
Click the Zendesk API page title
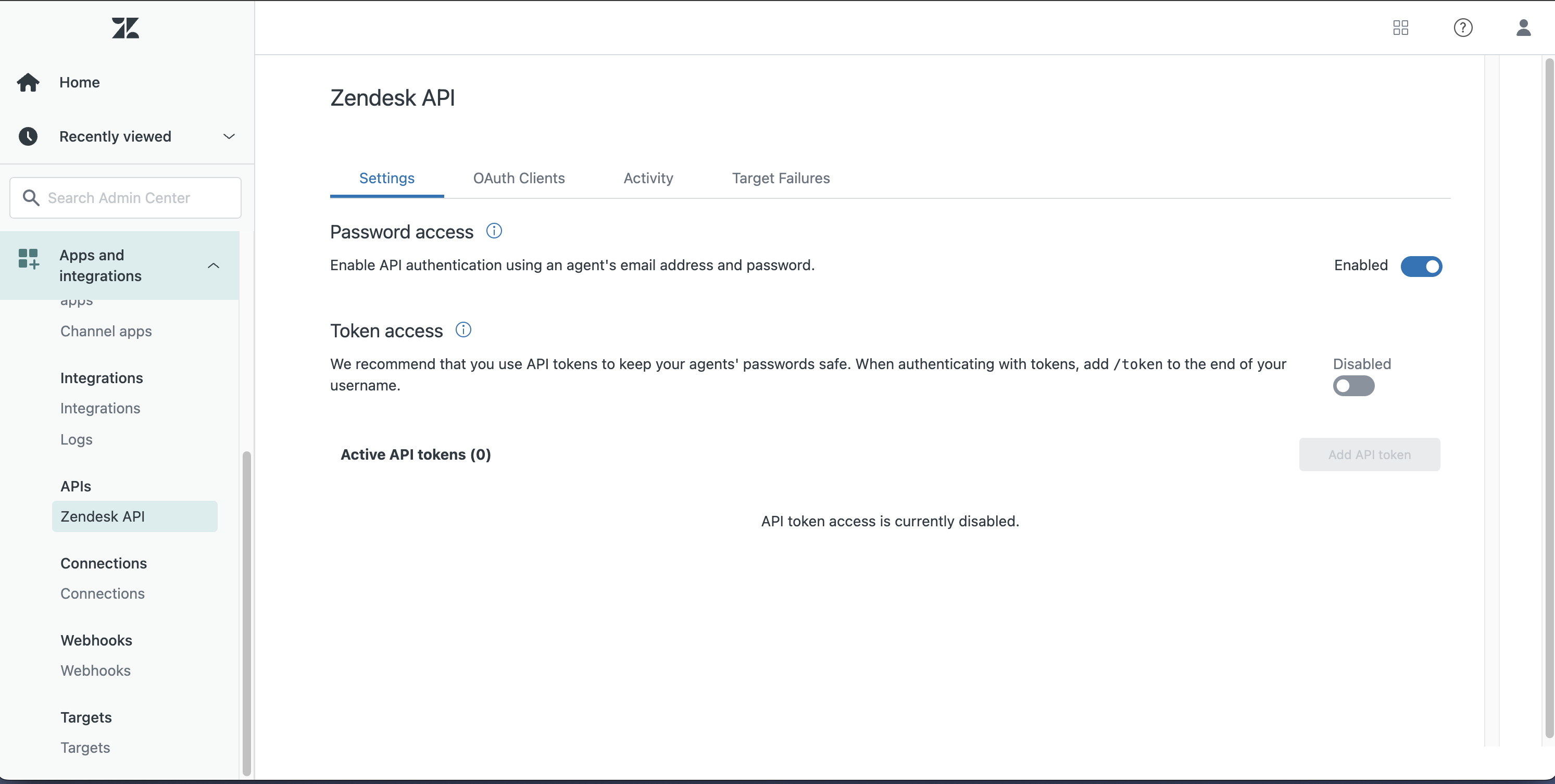[x=392, y=98]
